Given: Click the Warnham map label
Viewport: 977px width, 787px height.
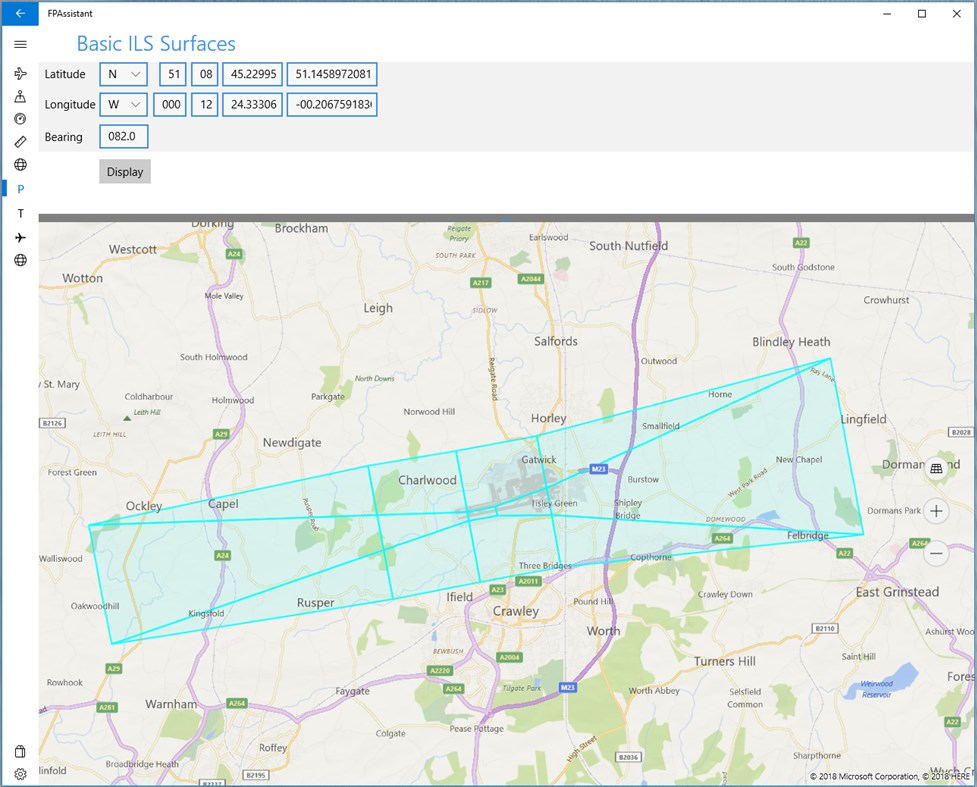Looking at the screenshot, I should (171, 704).
